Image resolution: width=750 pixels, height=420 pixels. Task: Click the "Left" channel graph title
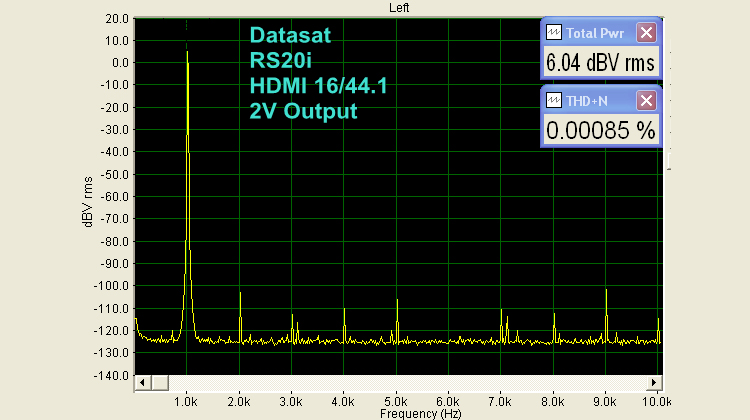coord(399,7)
